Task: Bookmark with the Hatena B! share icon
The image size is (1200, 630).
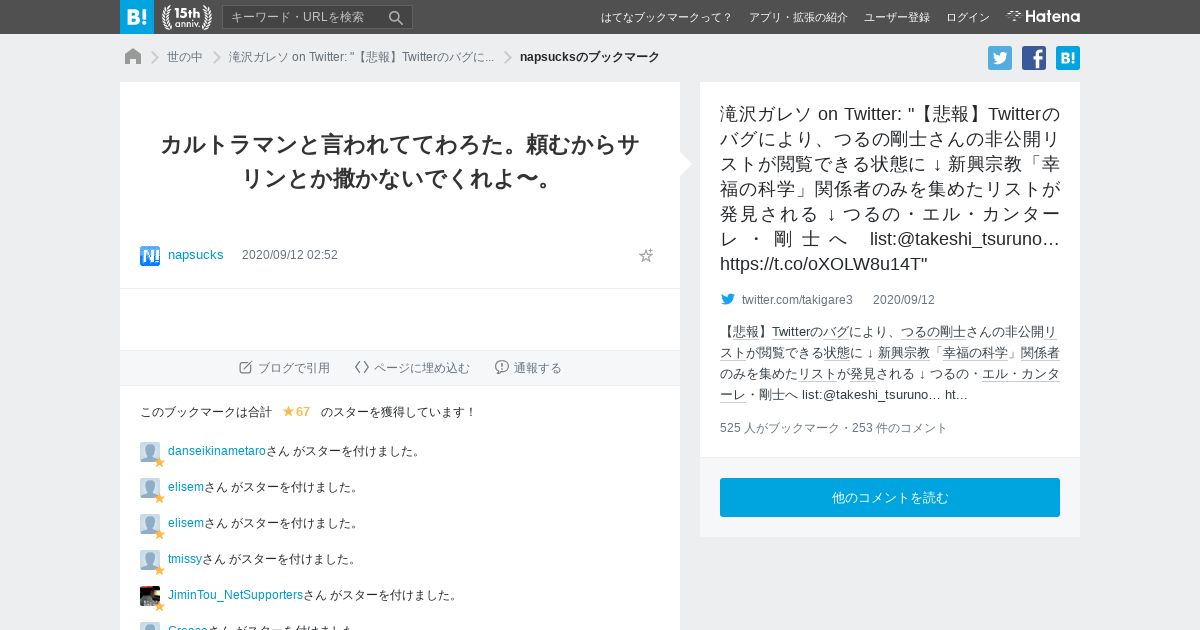Action: (x=1068, y=58)
